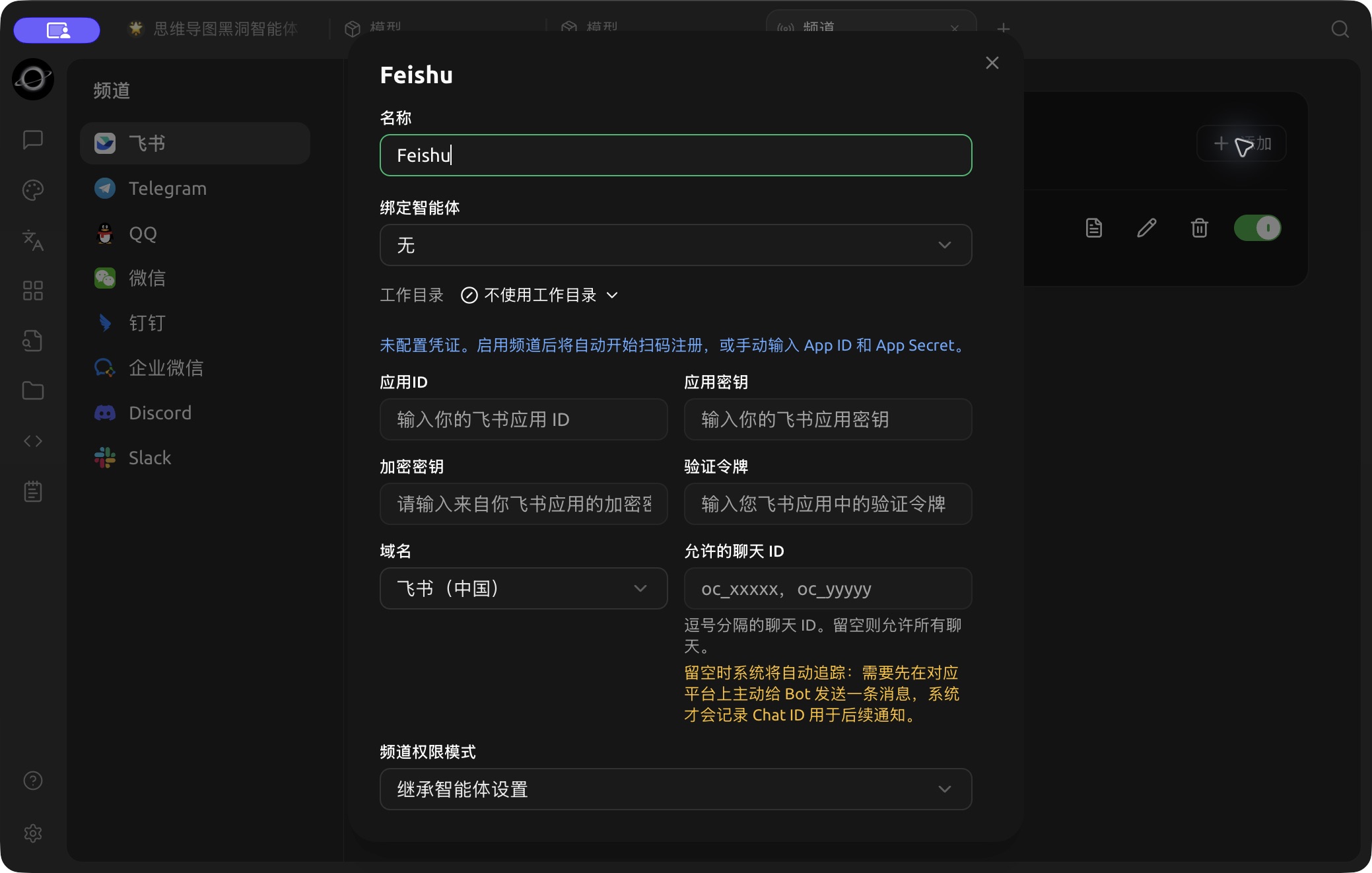Click the trash delete channel icon
Screen dimensions: 1372x873
(1200, 228)
